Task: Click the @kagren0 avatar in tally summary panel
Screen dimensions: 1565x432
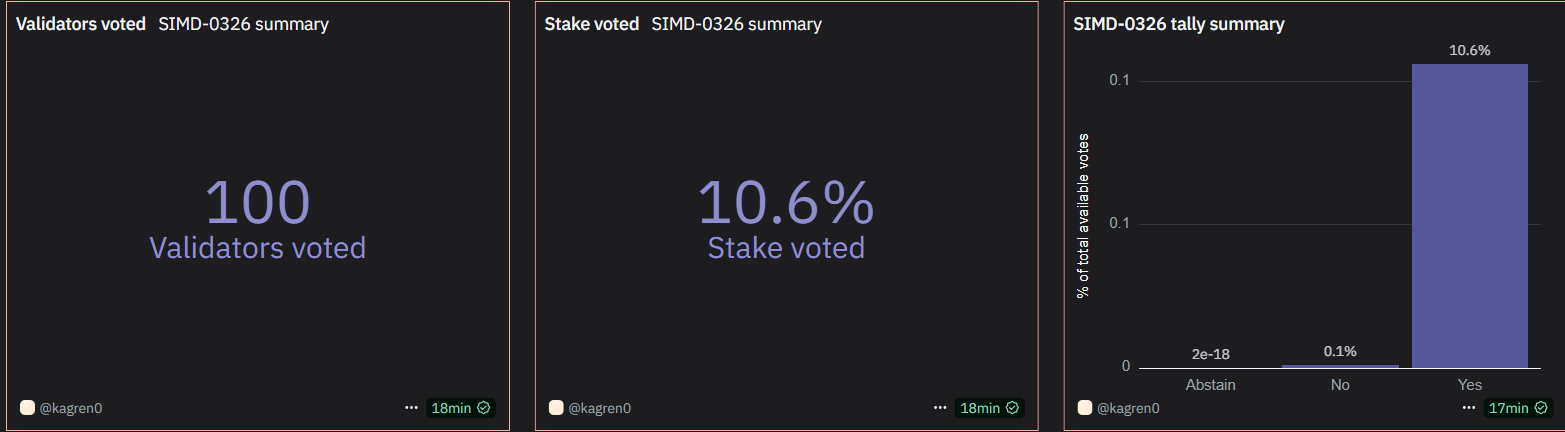Action: (1085, 408)
